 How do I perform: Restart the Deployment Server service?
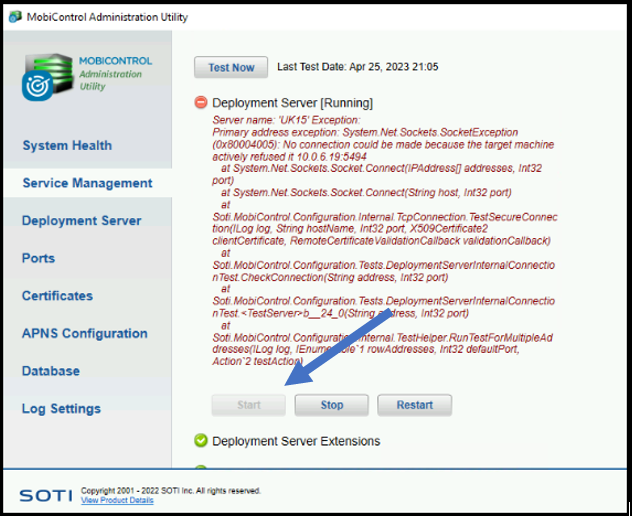click(x=414, y=405)
